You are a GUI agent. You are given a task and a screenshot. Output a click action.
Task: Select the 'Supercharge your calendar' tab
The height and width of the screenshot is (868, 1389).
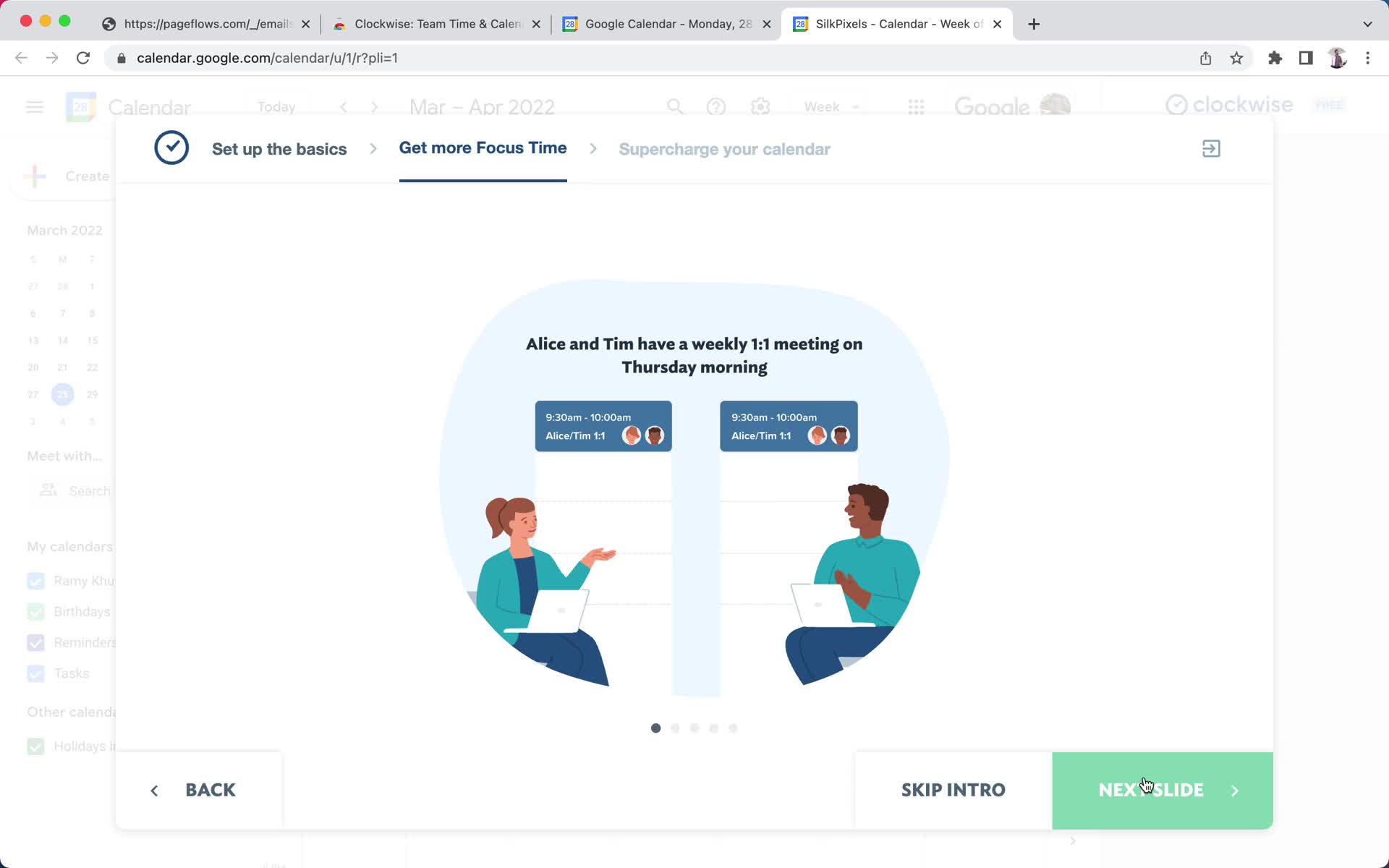[725, 148]
